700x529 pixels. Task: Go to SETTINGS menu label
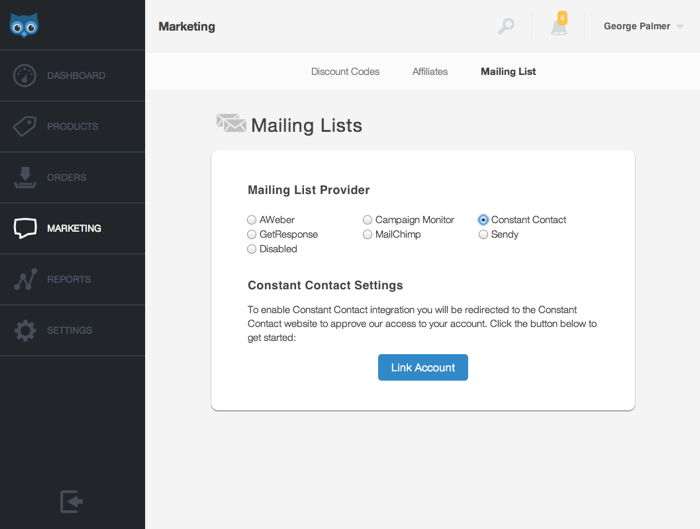70,330
